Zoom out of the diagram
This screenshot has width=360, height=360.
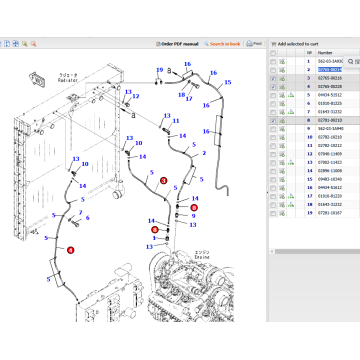[x=33, y=44]
